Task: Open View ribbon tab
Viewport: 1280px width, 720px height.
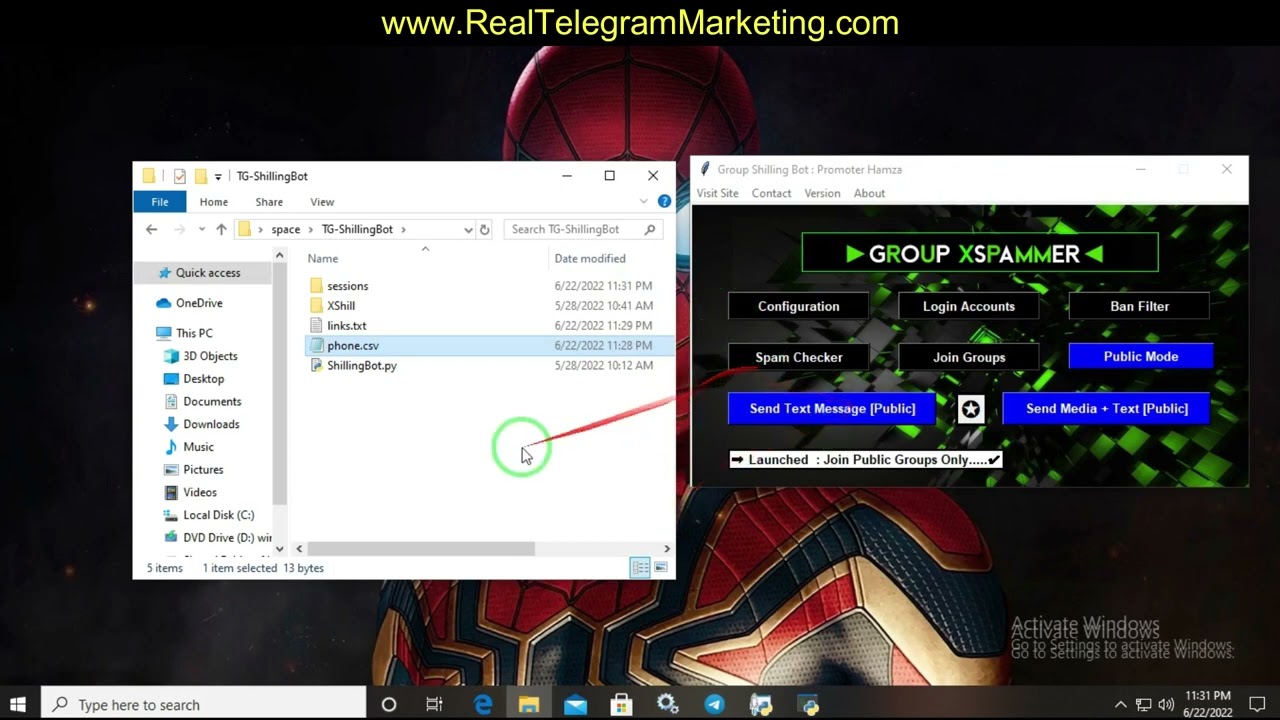Action: coord(322,202)
